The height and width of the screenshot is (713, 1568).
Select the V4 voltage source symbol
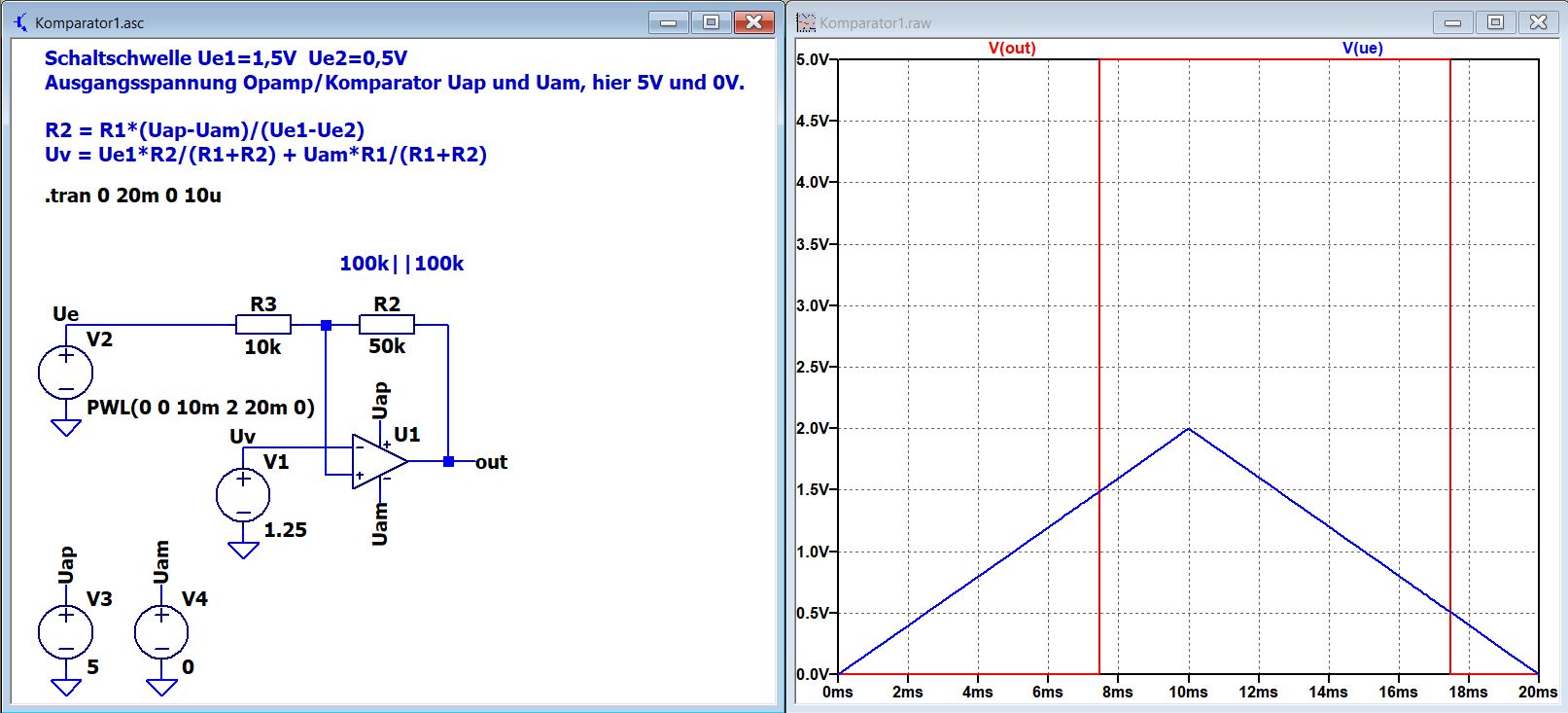(161, 633)
